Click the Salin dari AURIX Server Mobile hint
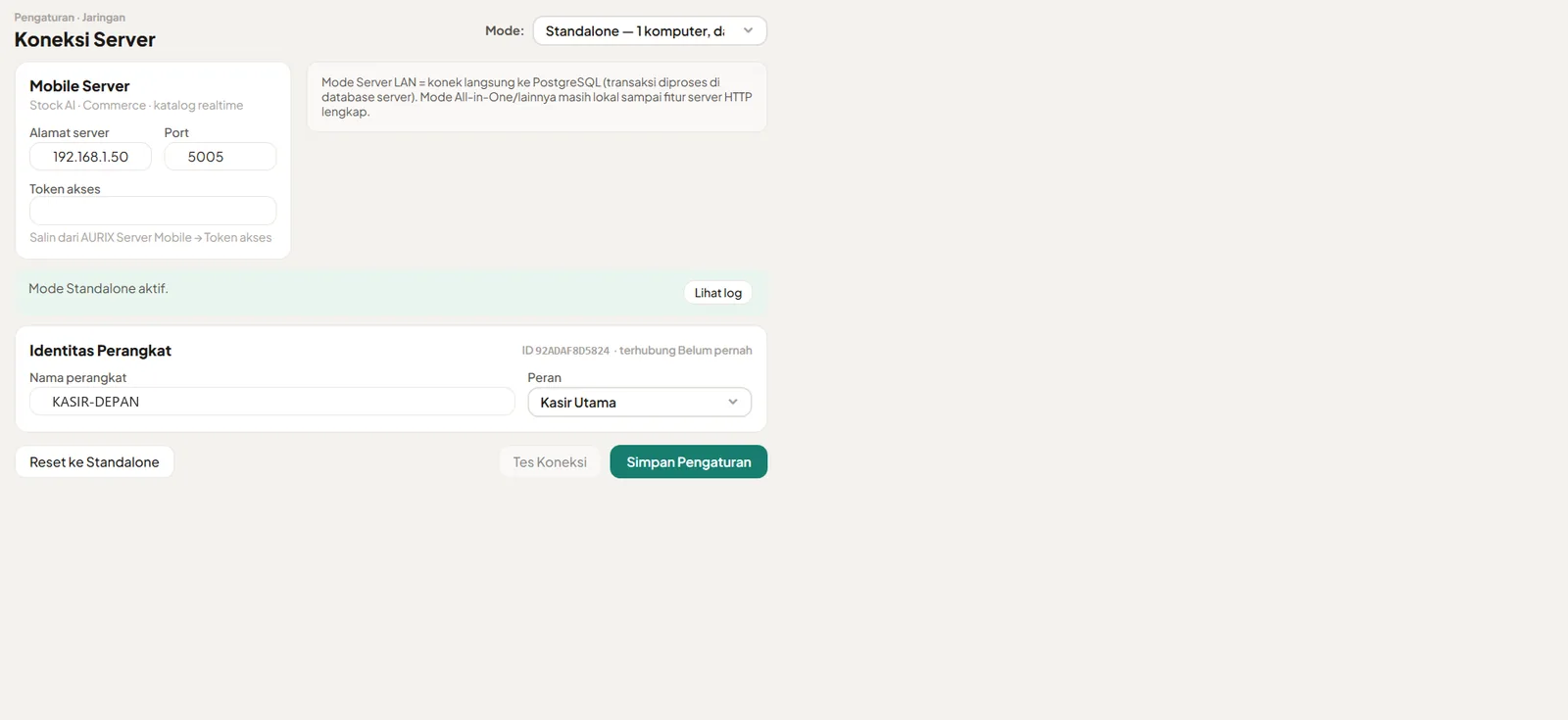Viewport: 1568px width, 720px height. click(150, 238)
